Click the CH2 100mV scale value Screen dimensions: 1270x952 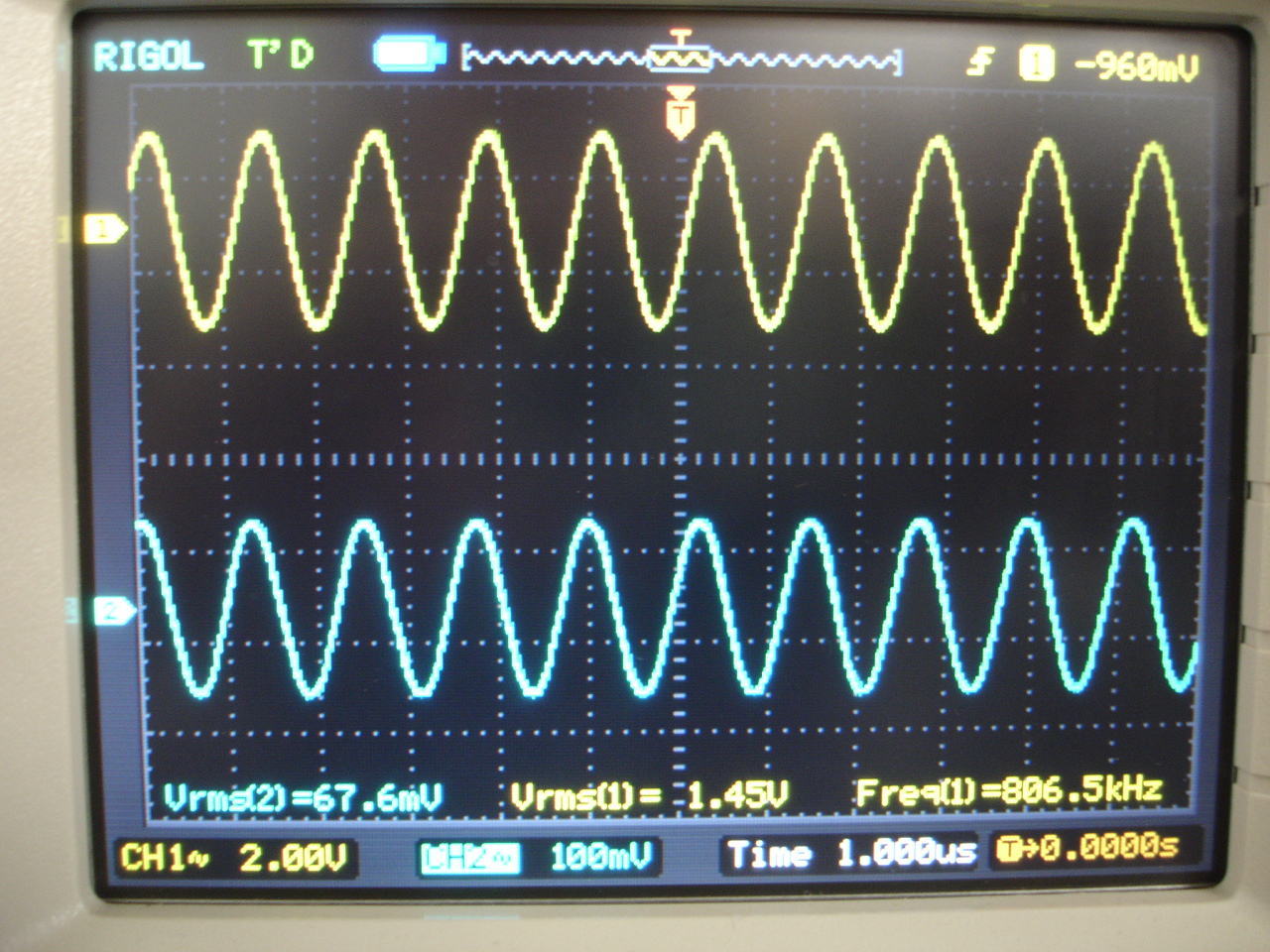tap(601, 856)
